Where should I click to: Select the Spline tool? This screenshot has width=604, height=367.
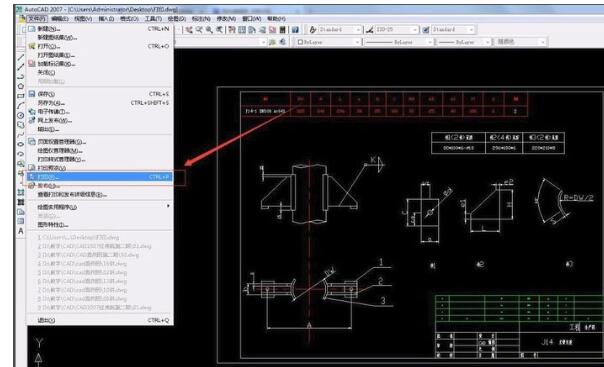point(21,135)
